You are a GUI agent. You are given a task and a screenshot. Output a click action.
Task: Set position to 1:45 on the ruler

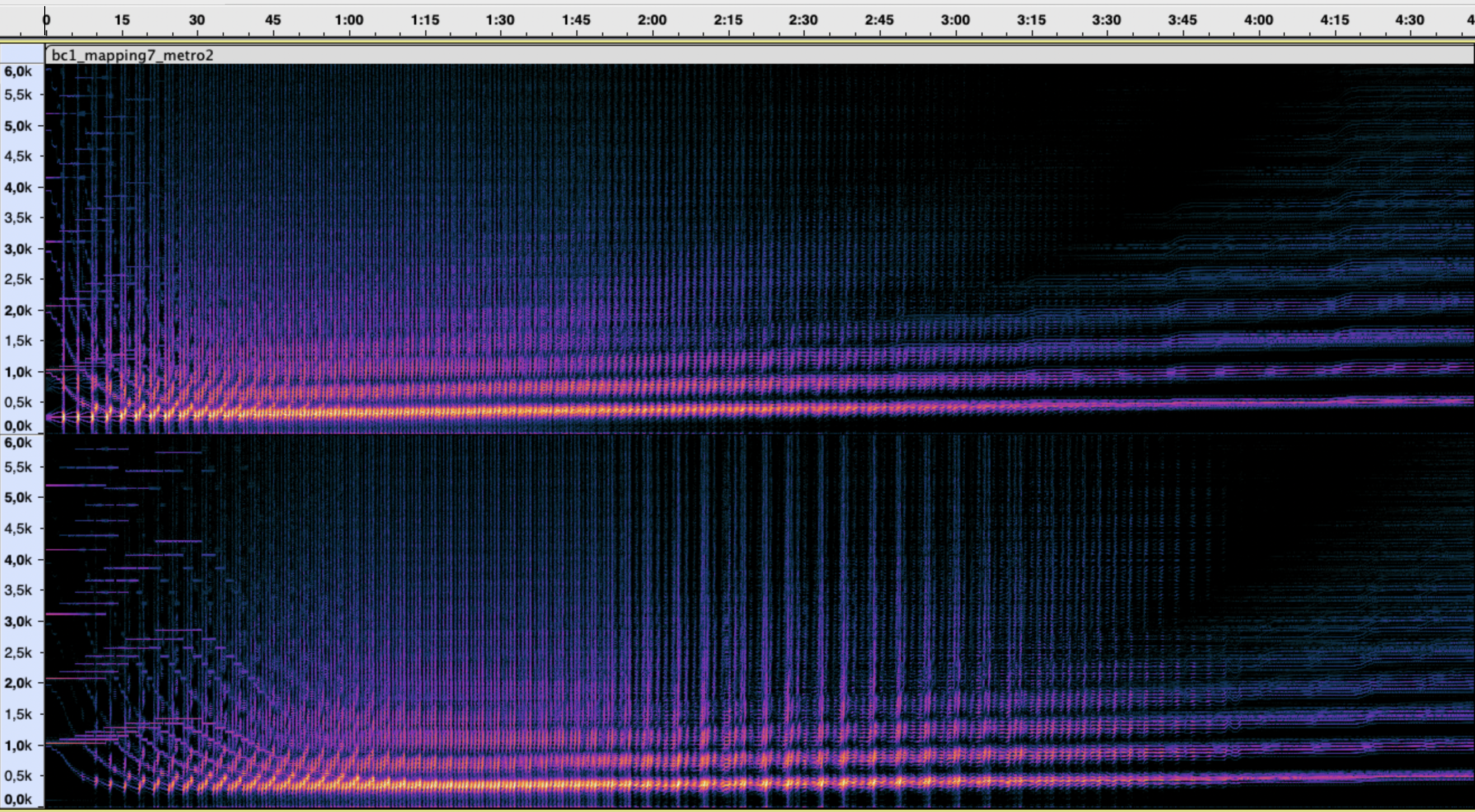click(x=576, y=20)
